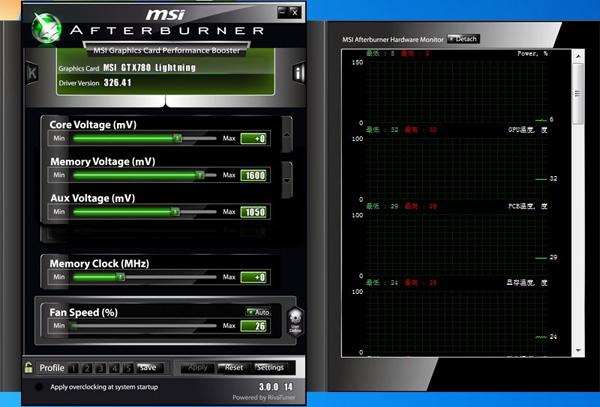Click the Memory Clock +0 value field
Image resolution: width=600 pixels, height=407 pixels.
pos(254,277)
